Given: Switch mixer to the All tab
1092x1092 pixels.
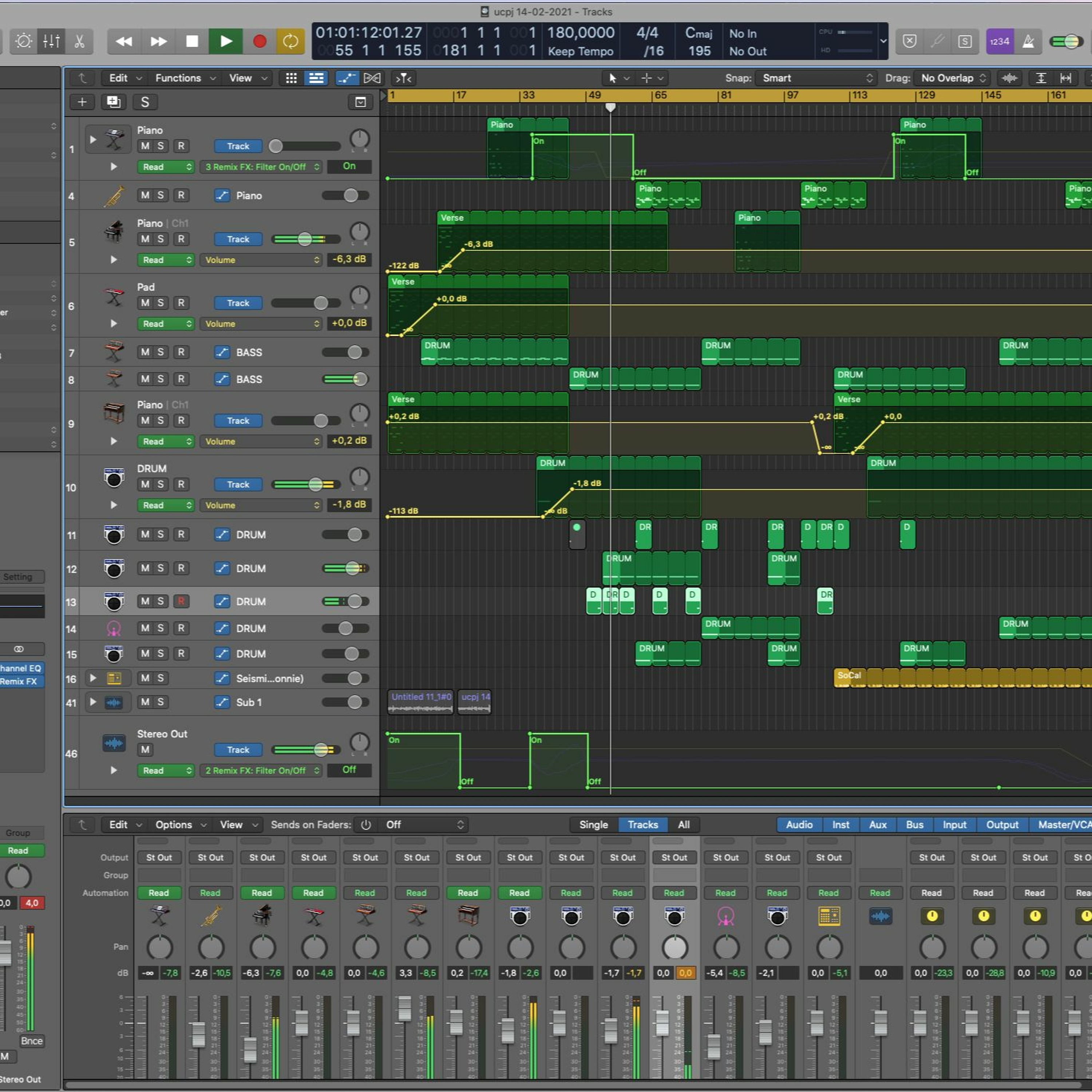Looking at the screenshot, I should 683,825.
